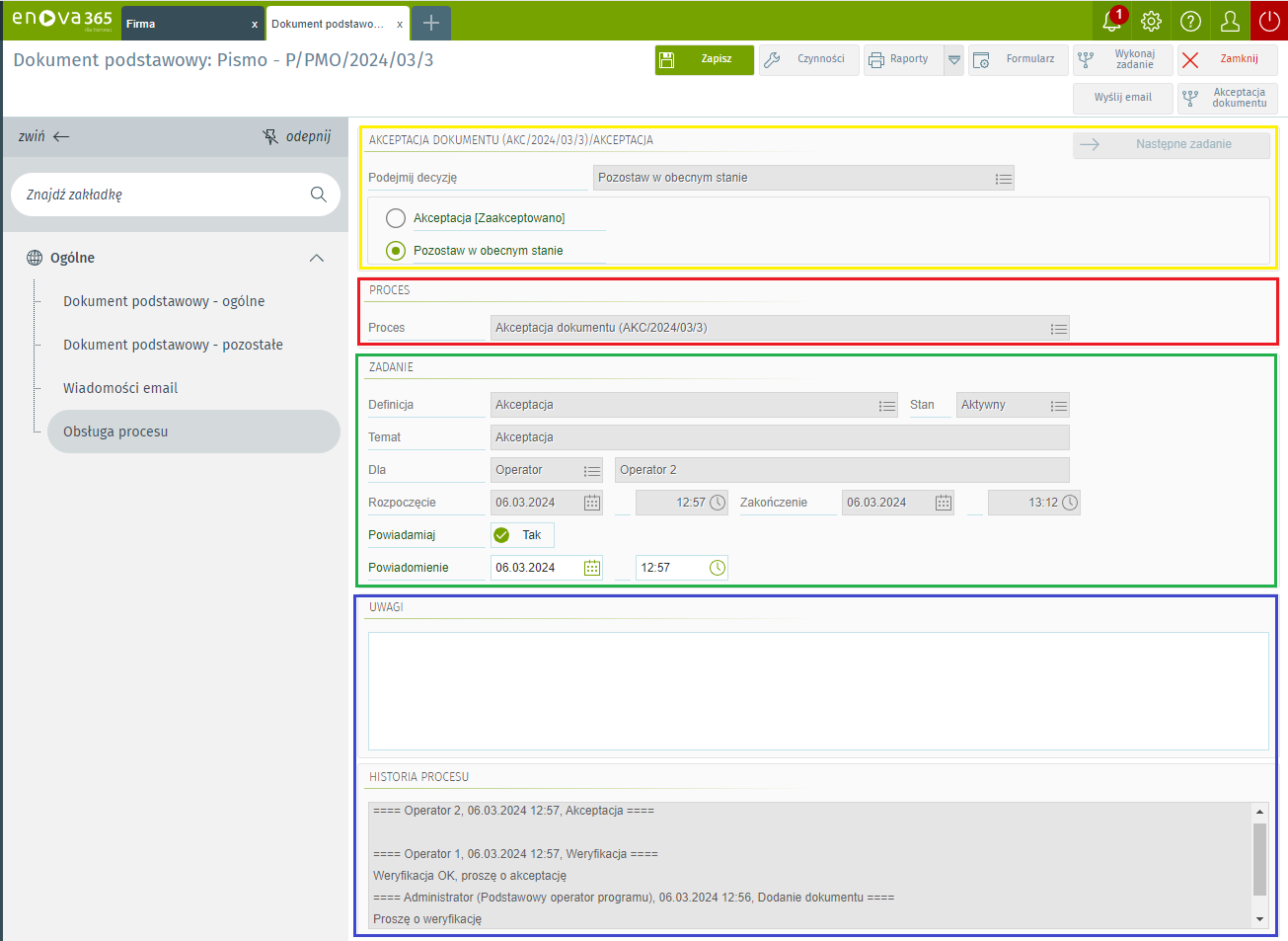
Task: Collapse the Ogólne section chevron
Action: 317,258
